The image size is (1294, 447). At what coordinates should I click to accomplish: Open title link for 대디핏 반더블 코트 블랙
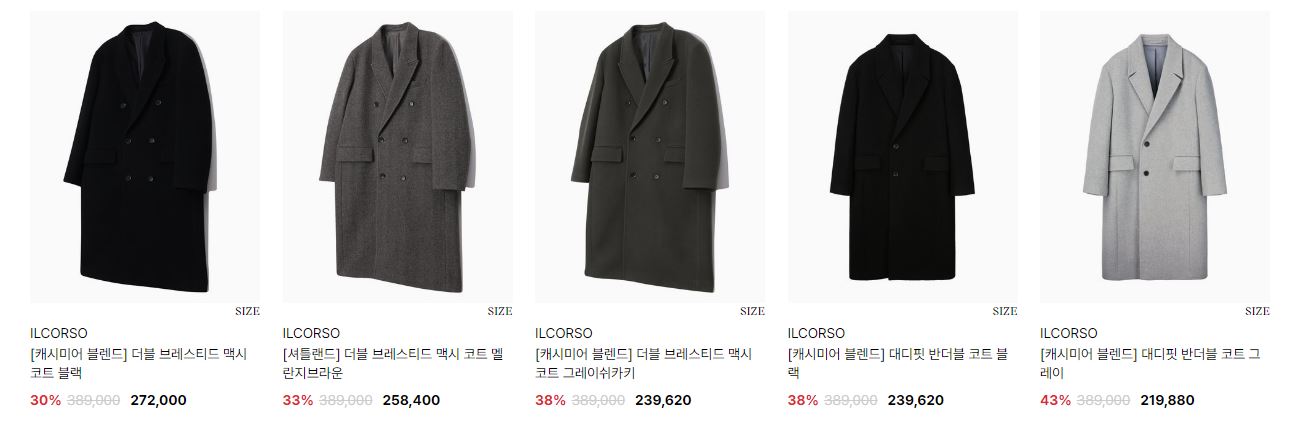898,364
